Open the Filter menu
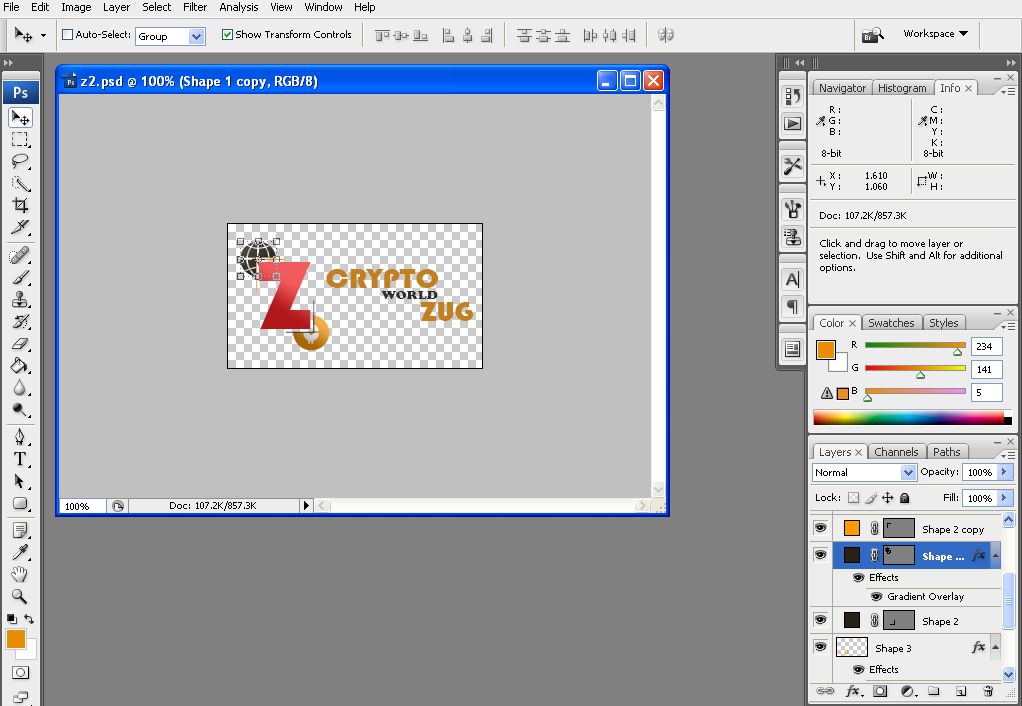Screen dimensions: 1022x706 click(x=195, y=7)
